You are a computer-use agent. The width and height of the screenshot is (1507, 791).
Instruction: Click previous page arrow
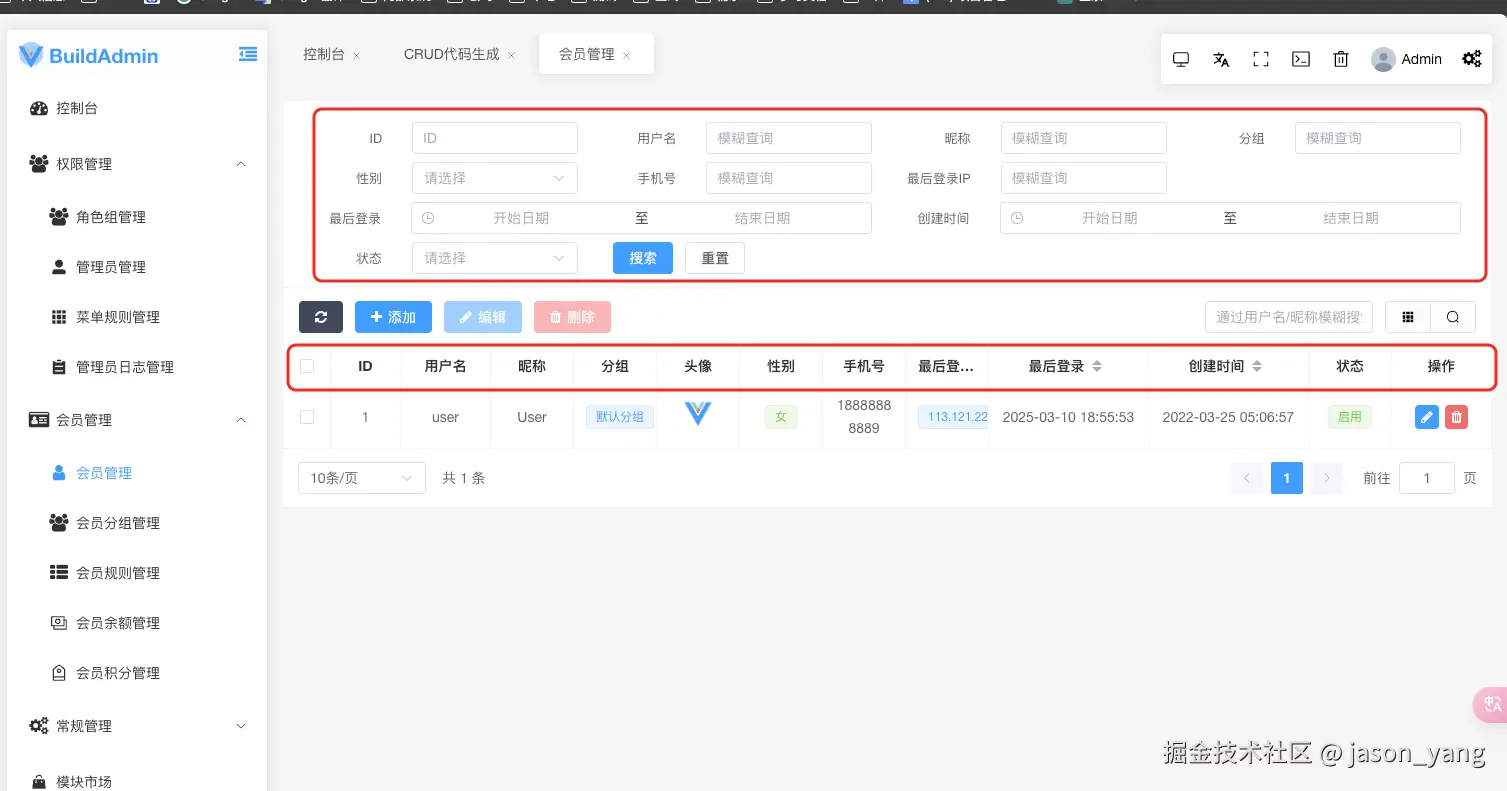point(1247,478)
